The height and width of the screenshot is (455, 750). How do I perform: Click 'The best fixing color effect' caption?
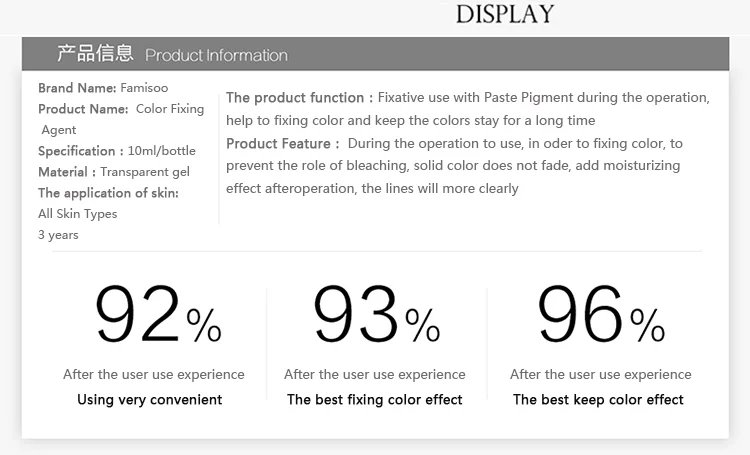(x=375, y=400)
